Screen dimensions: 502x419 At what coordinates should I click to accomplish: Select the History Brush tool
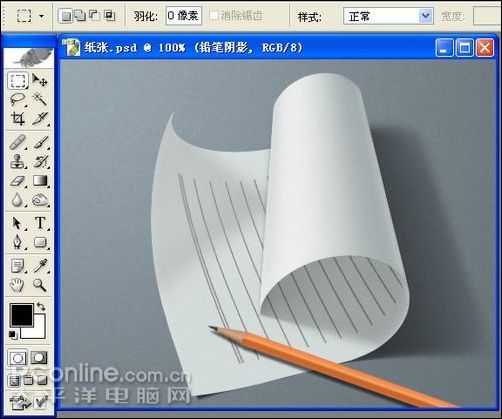[x=40, y=162]
